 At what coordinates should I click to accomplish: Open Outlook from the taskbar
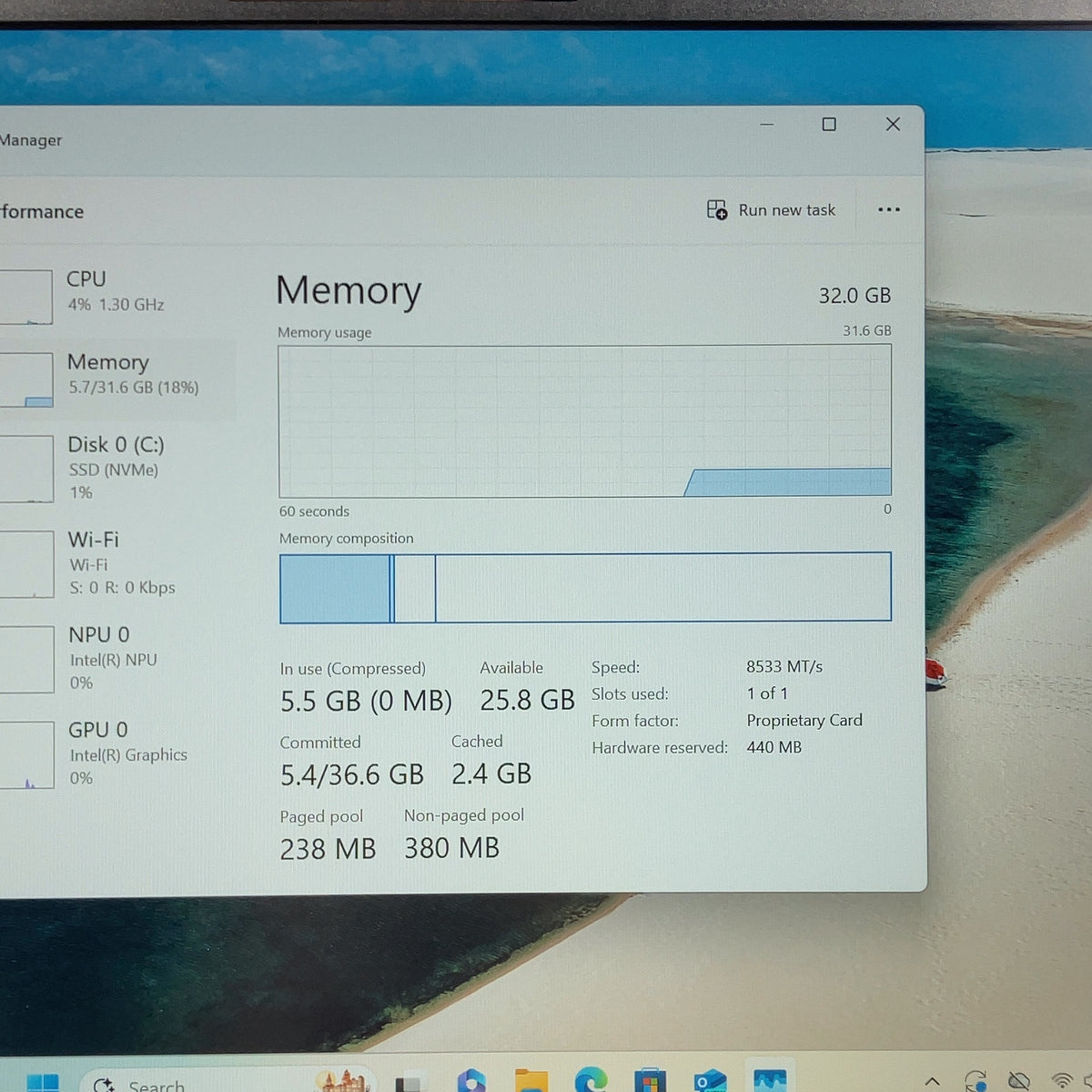point(709,1080)
